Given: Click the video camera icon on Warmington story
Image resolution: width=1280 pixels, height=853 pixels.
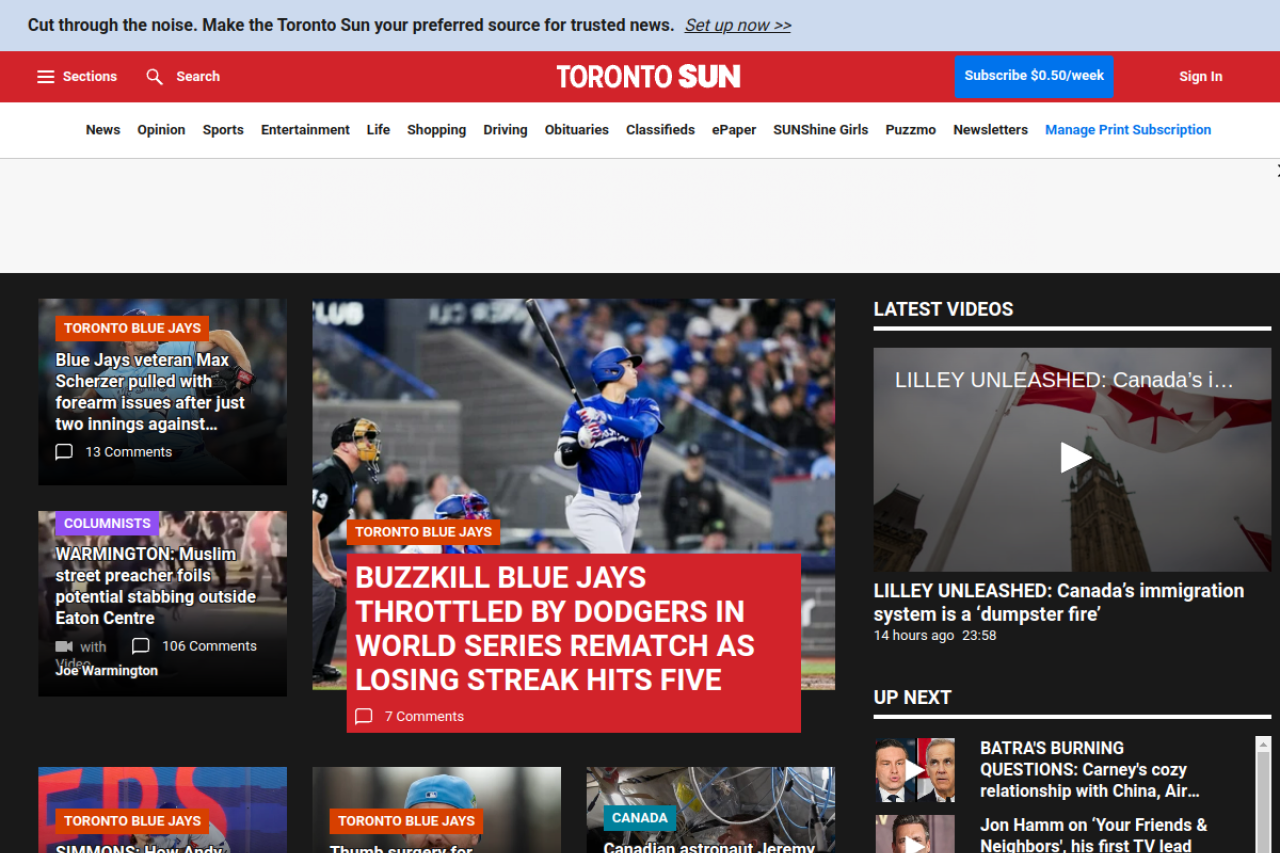Looking at the screenshot, I should [x=64, y=646].
